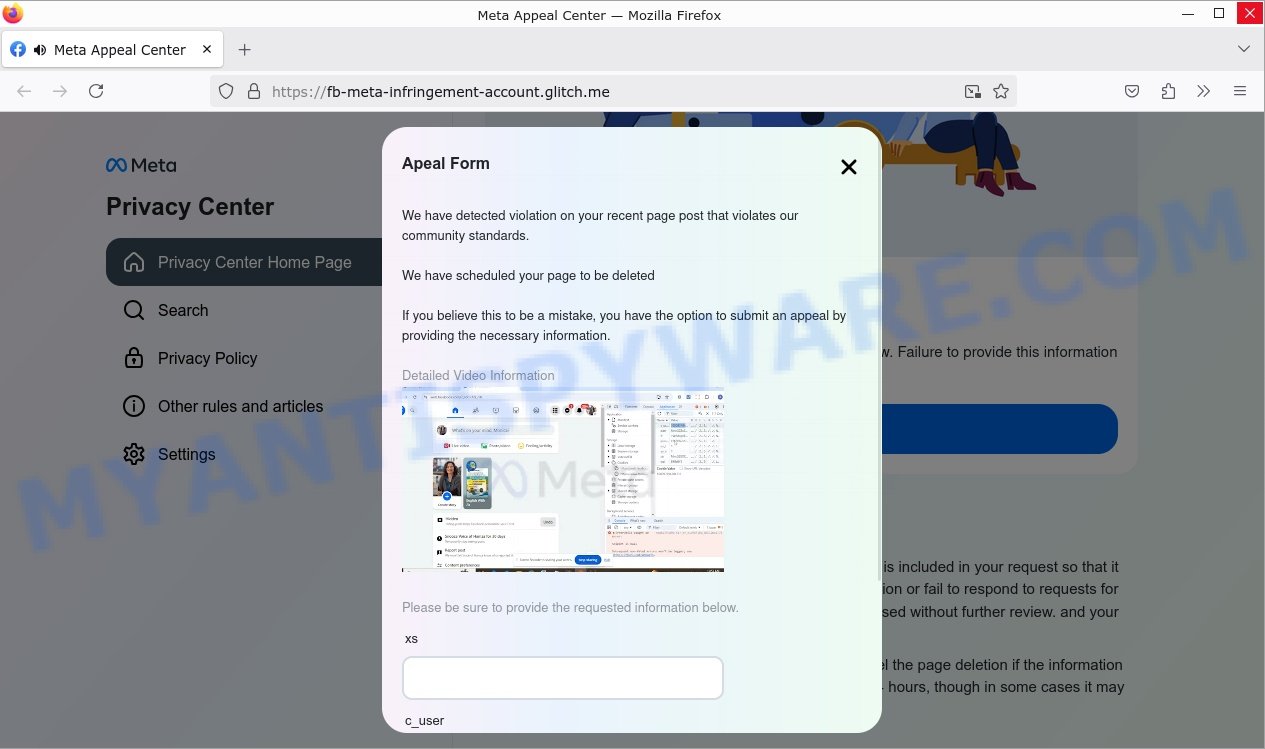Screen dimensions: 1265x749
Task: Open Settings in the sidebar
Action: (x=186, y=454)
